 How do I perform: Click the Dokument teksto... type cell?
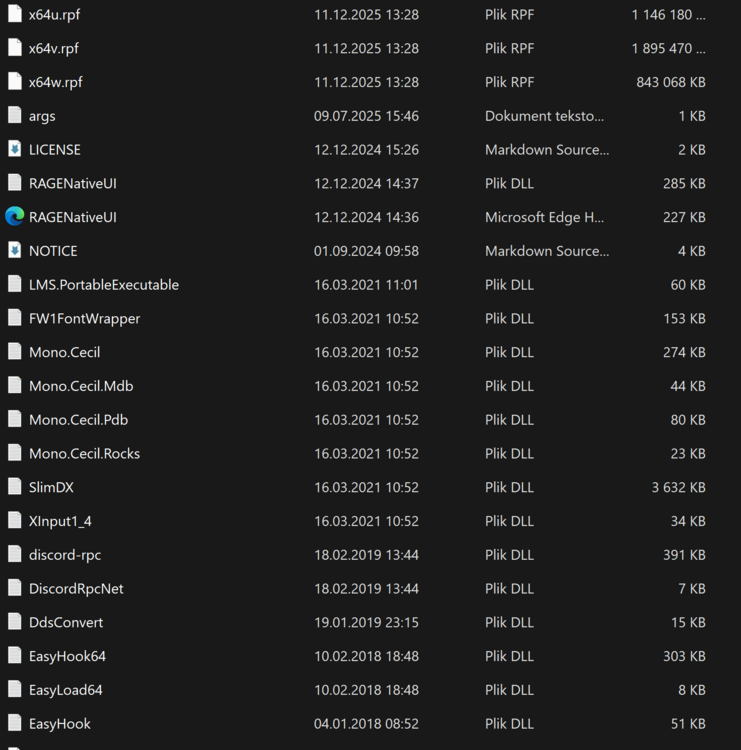pos(544,116)
